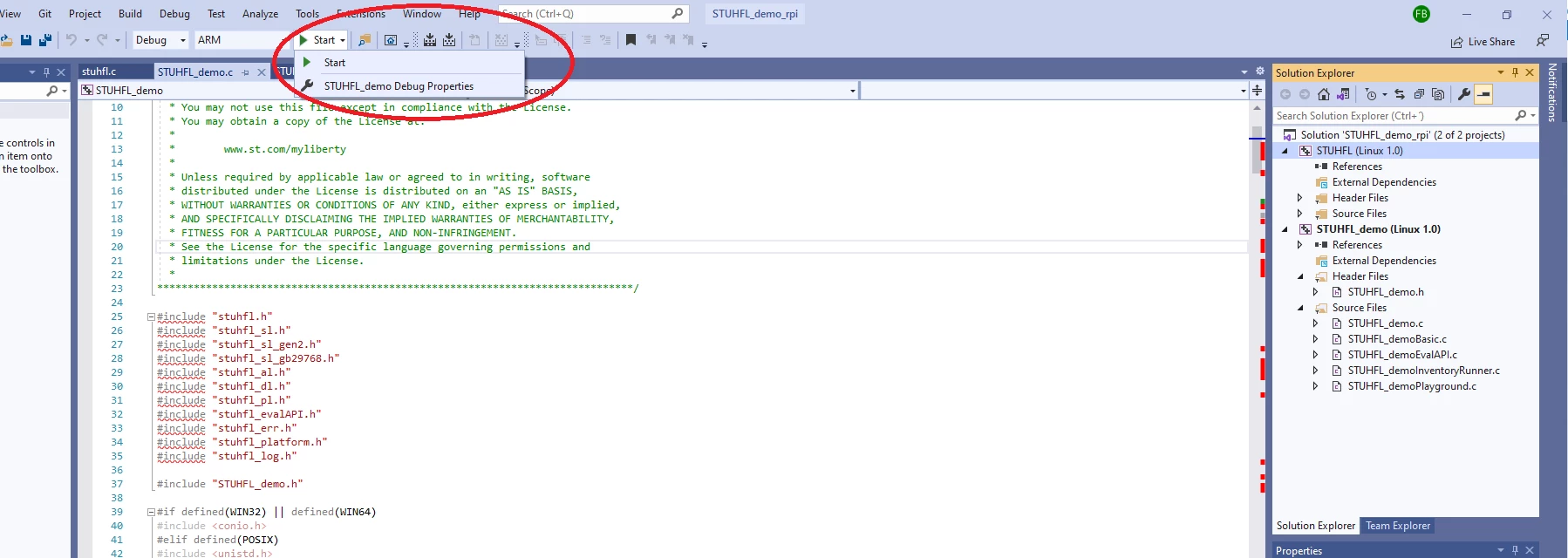Close the Toolbox panel
The height and width of the screenshot is (558, 1568).
pos(61,72)
